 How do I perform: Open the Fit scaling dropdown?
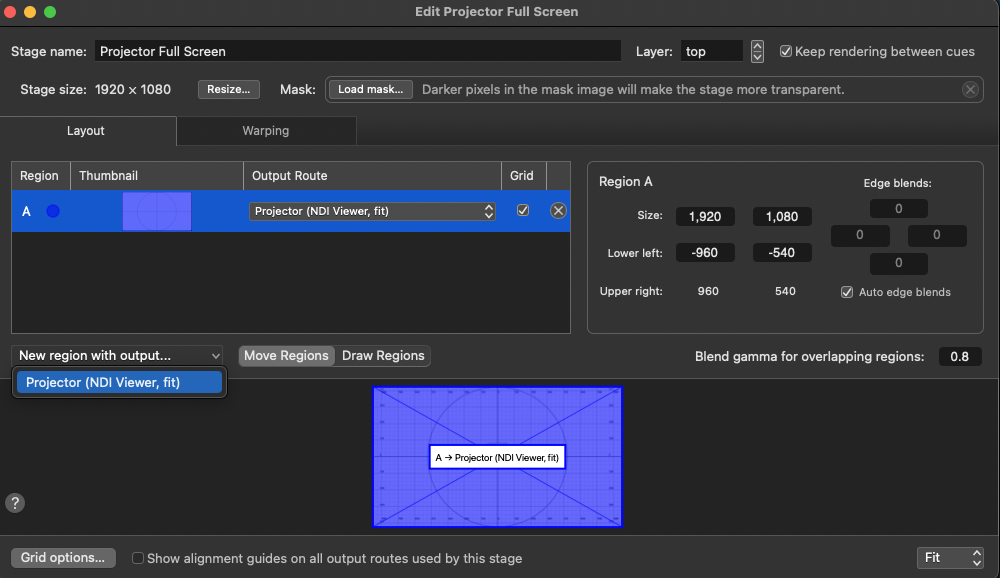[x=945, y=557]
